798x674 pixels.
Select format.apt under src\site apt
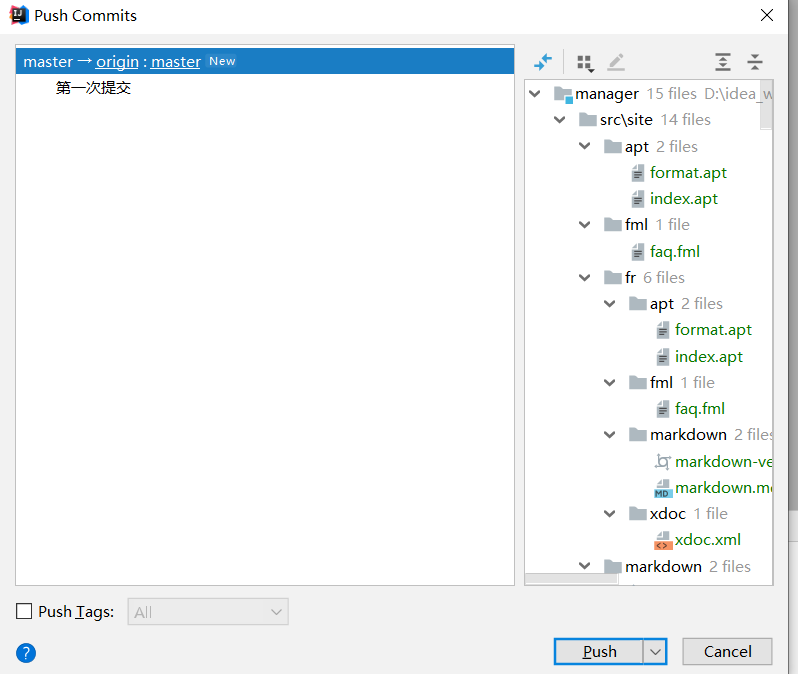click(x=688, y=173)
